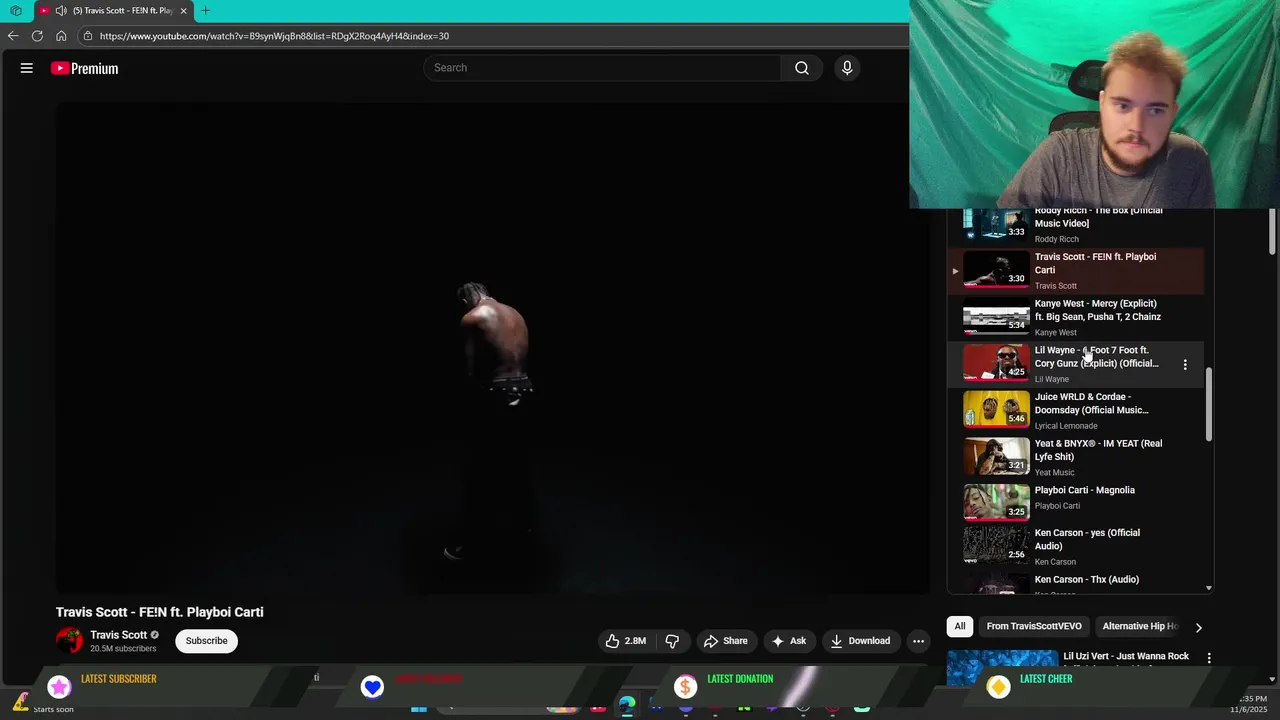Open the Ask AI button
Image resolution: width=1280 pixels, height=720 pixels.
point(789,641)
